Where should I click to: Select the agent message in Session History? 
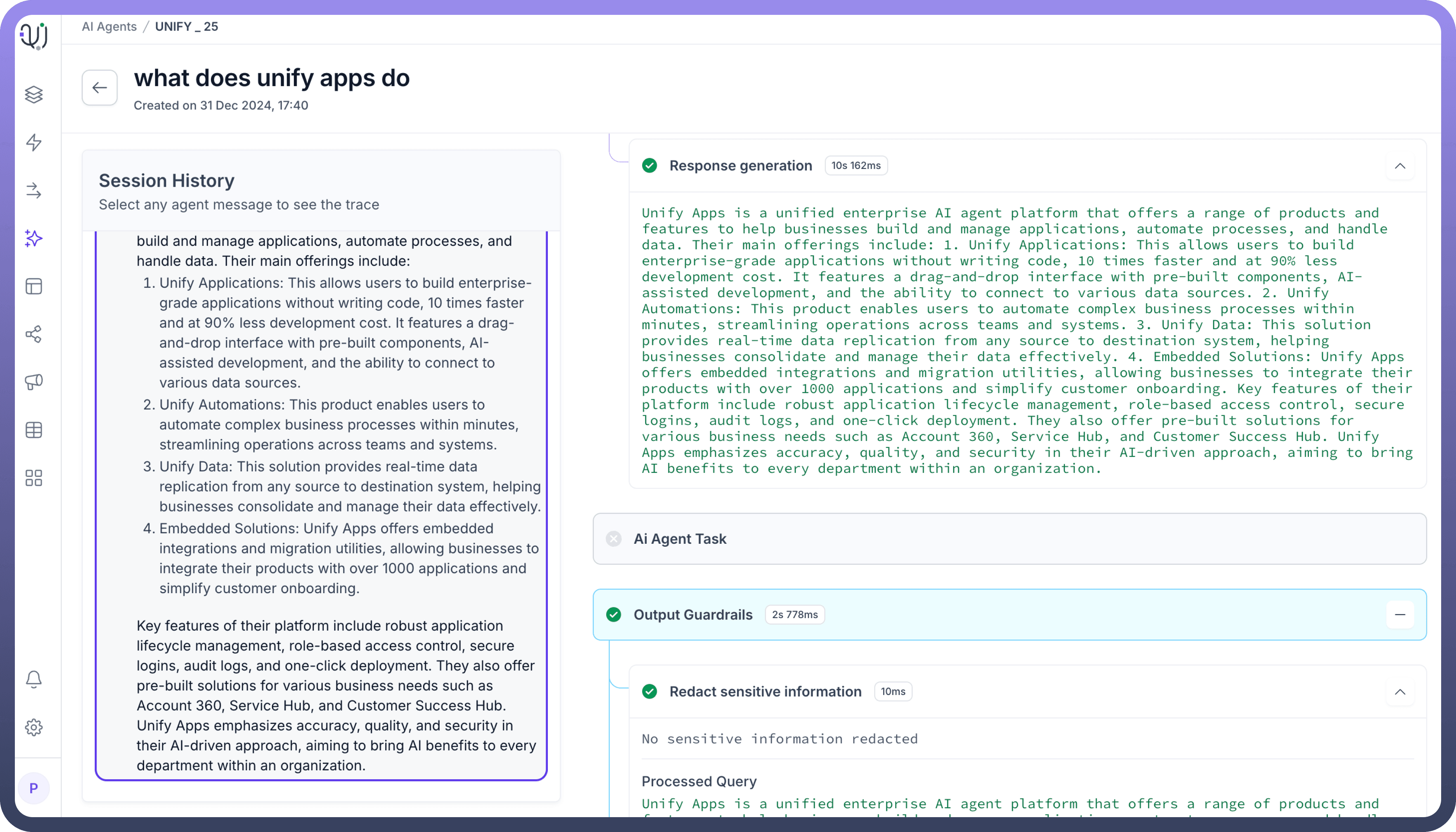[x=321, y=503]
